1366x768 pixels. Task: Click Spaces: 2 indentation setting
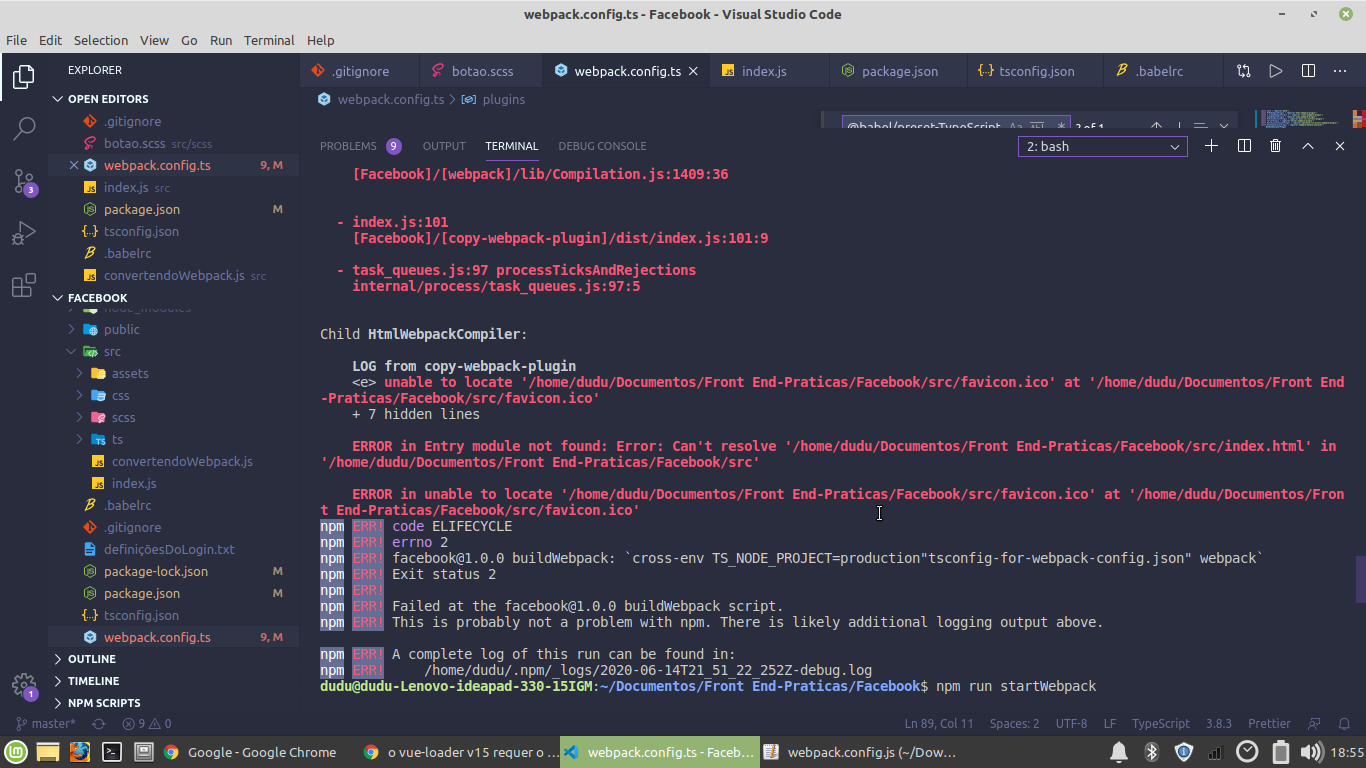click(x=1014, y=723)
